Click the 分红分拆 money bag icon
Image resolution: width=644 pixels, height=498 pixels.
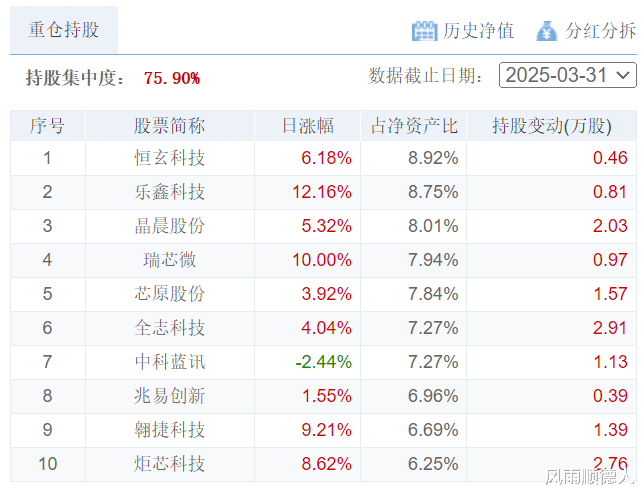coord(546,31)
